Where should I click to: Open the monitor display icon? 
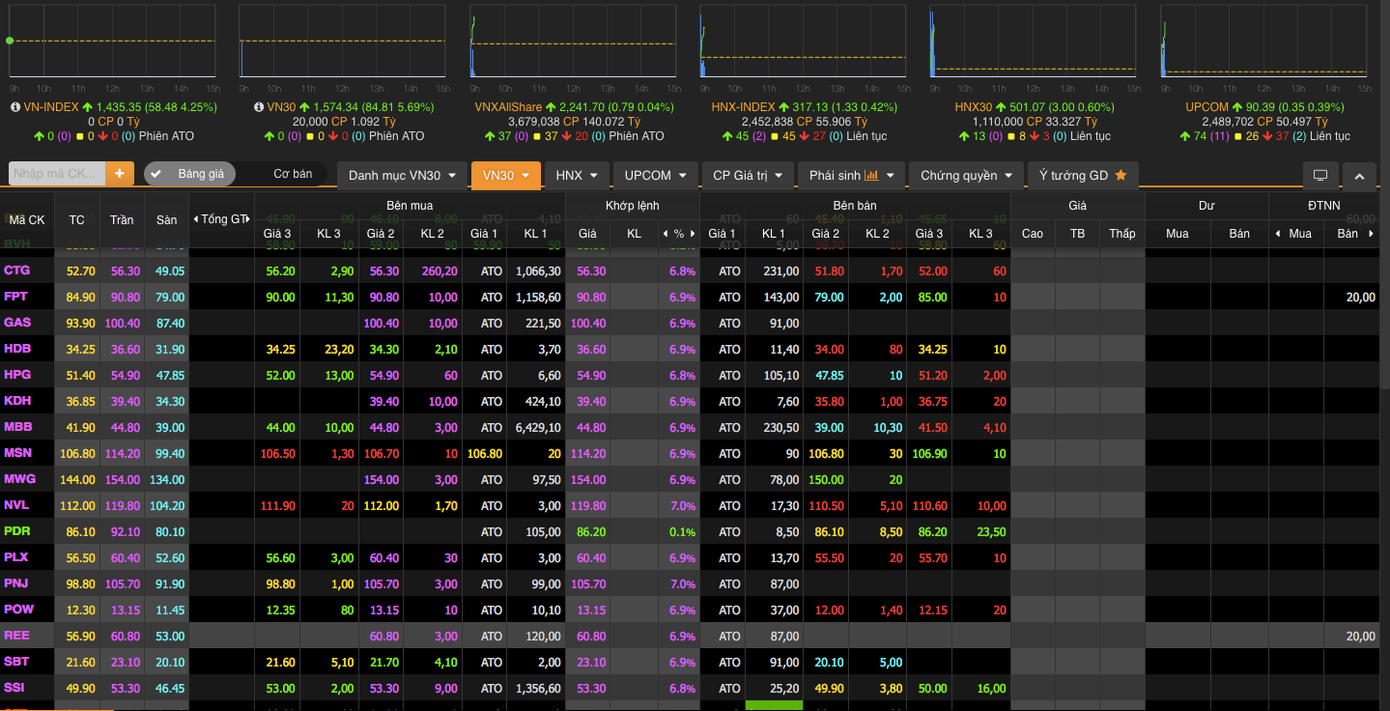coord(1320,175)
